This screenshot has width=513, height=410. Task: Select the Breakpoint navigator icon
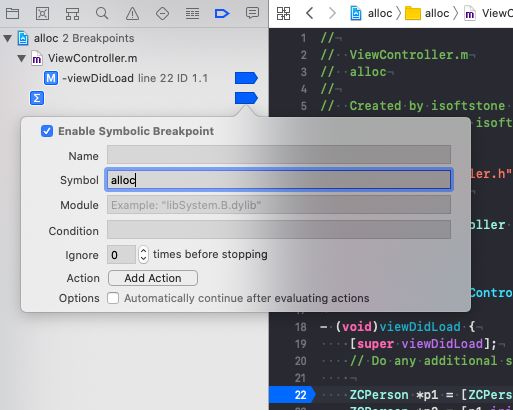coord(222,14)
